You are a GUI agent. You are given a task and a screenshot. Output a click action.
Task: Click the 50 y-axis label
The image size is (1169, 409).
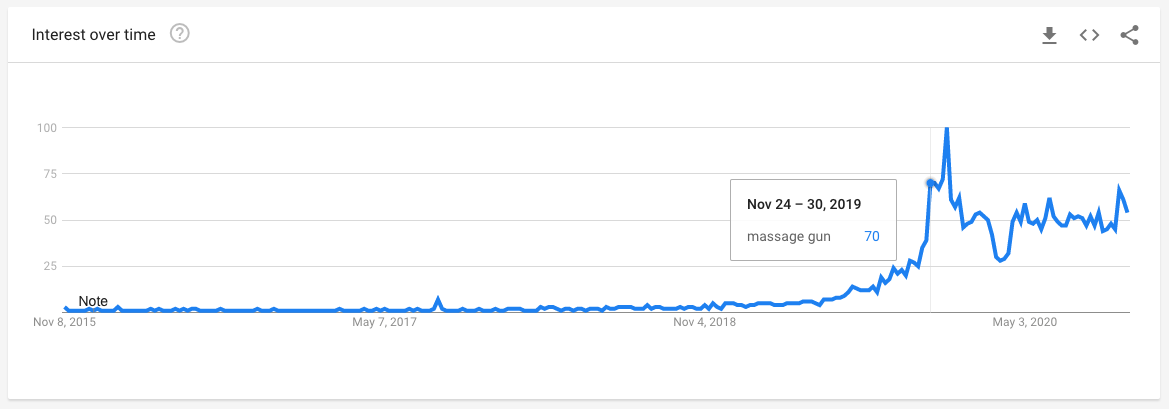point(48,220)
